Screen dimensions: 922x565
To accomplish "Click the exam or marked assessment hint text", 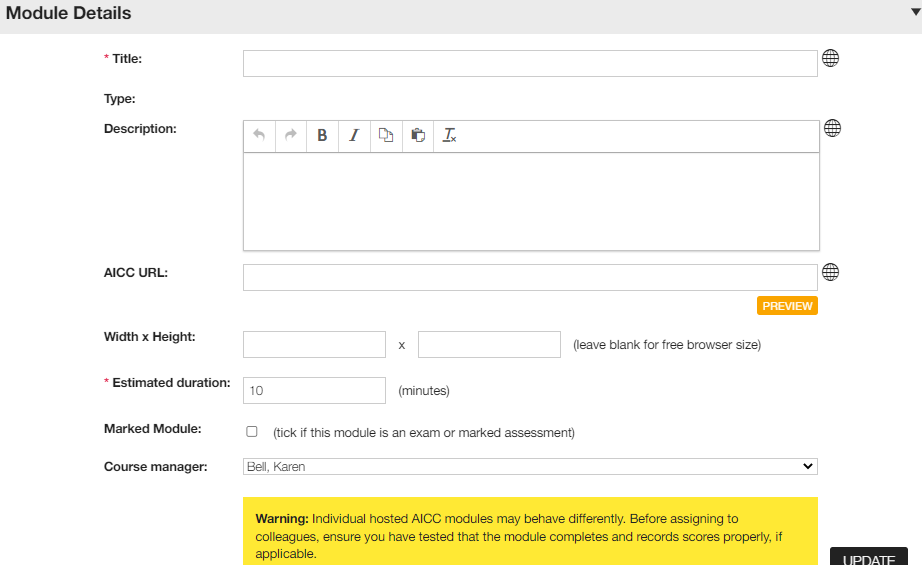I will (424, 433).
